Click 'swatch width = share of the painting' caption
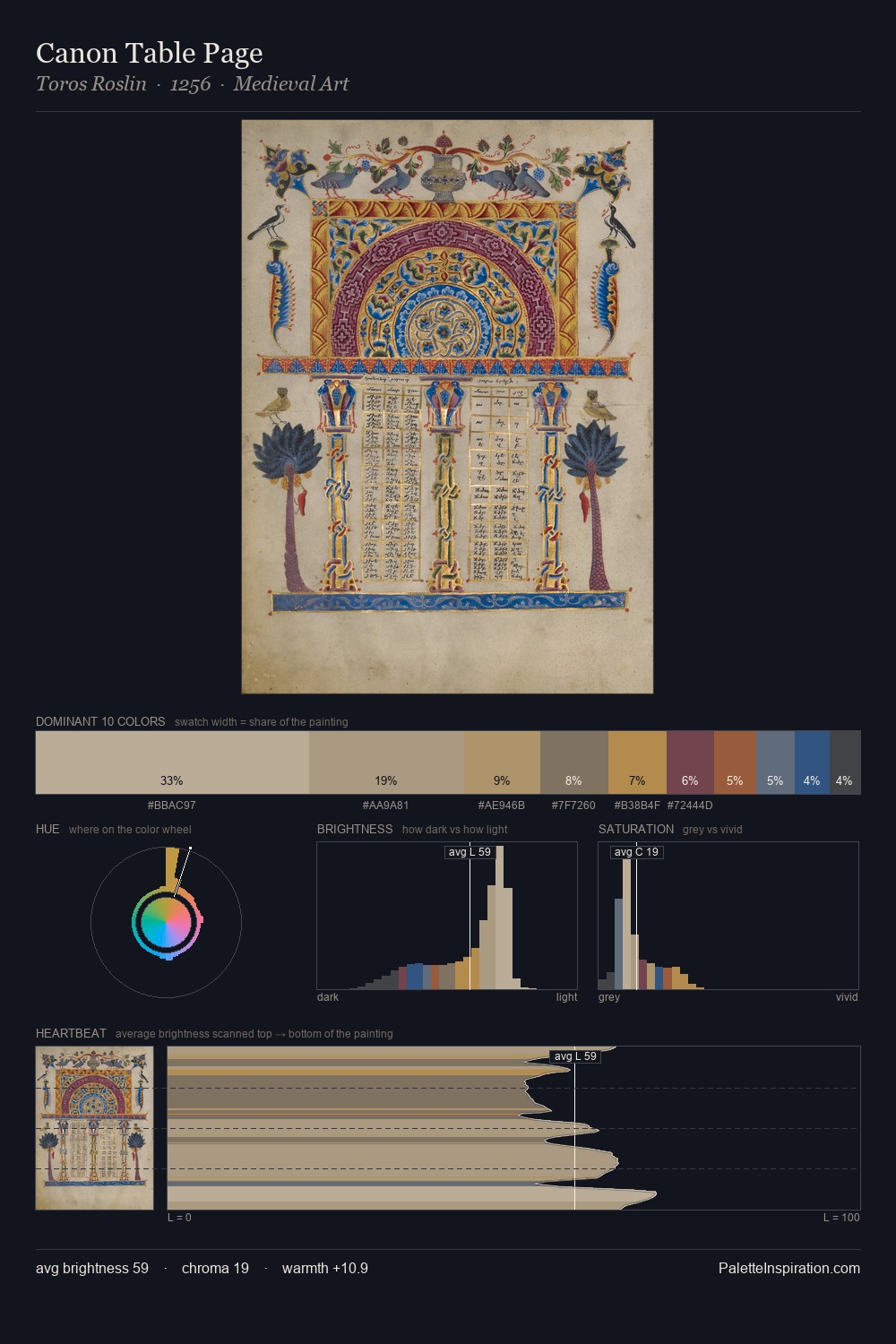This screenshot has width=896, height=1344. point(262,722)
